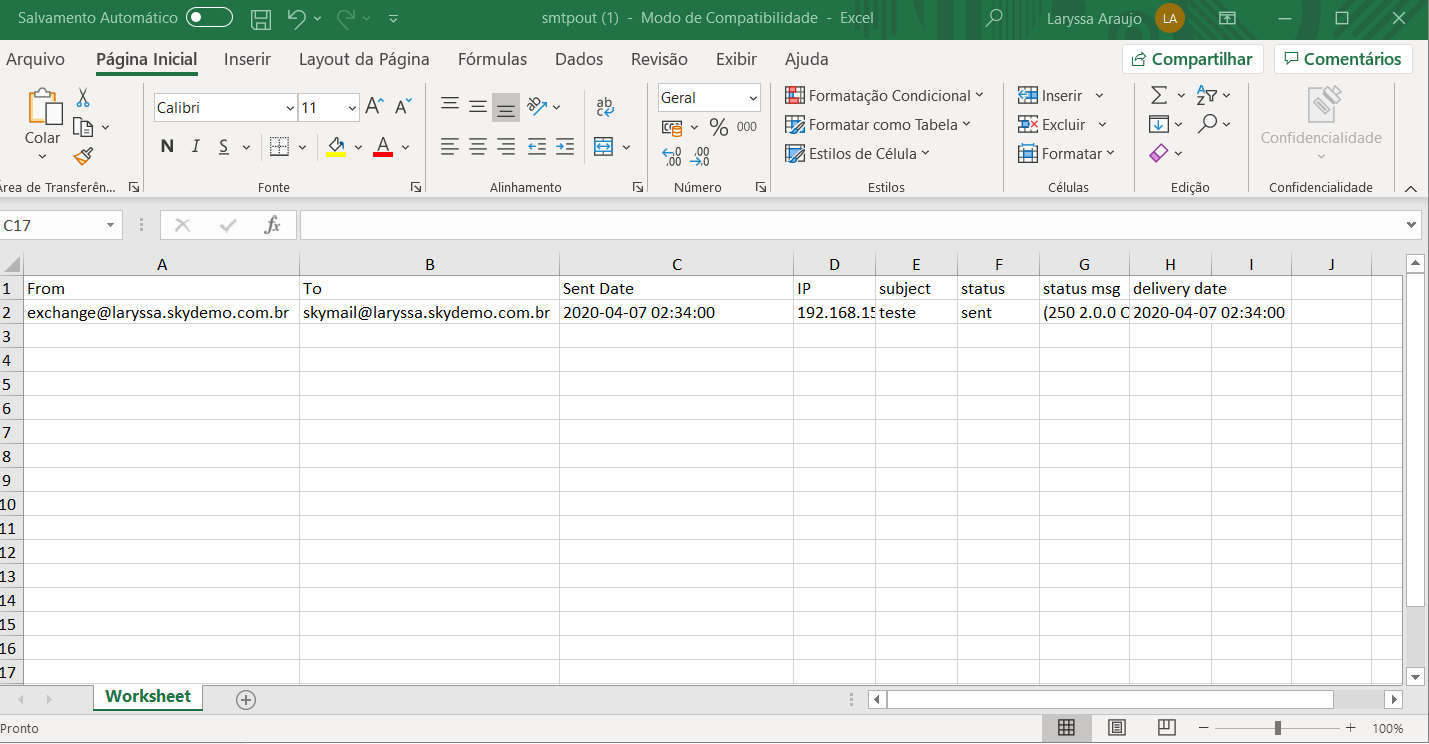Click the percent style icon
Screen dimensions: 1429x744
click(718, 127)
